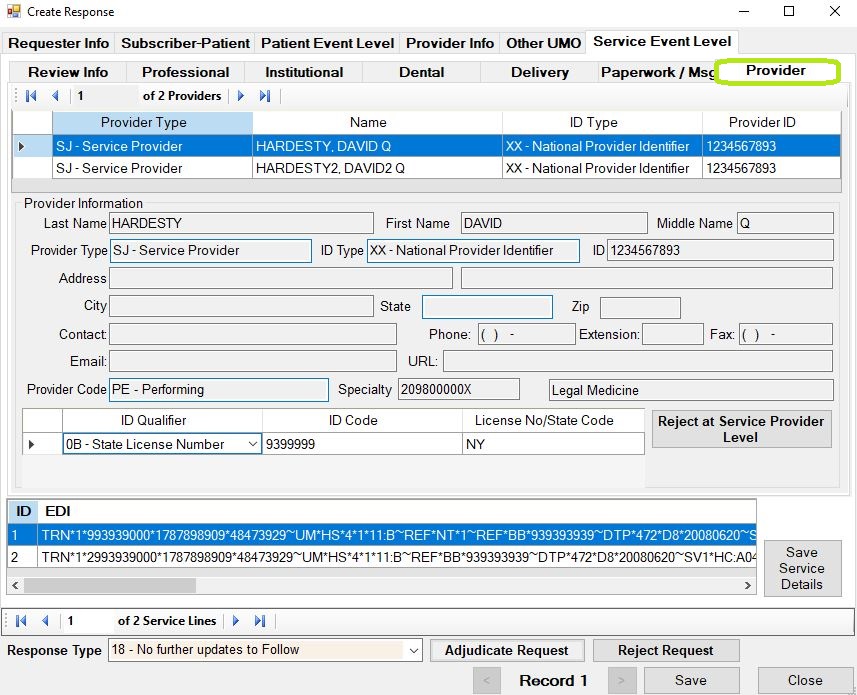The height and width of the screenshot is (695, 857).
Task: Select Service Event Level tab
Action: click(662, 42)
